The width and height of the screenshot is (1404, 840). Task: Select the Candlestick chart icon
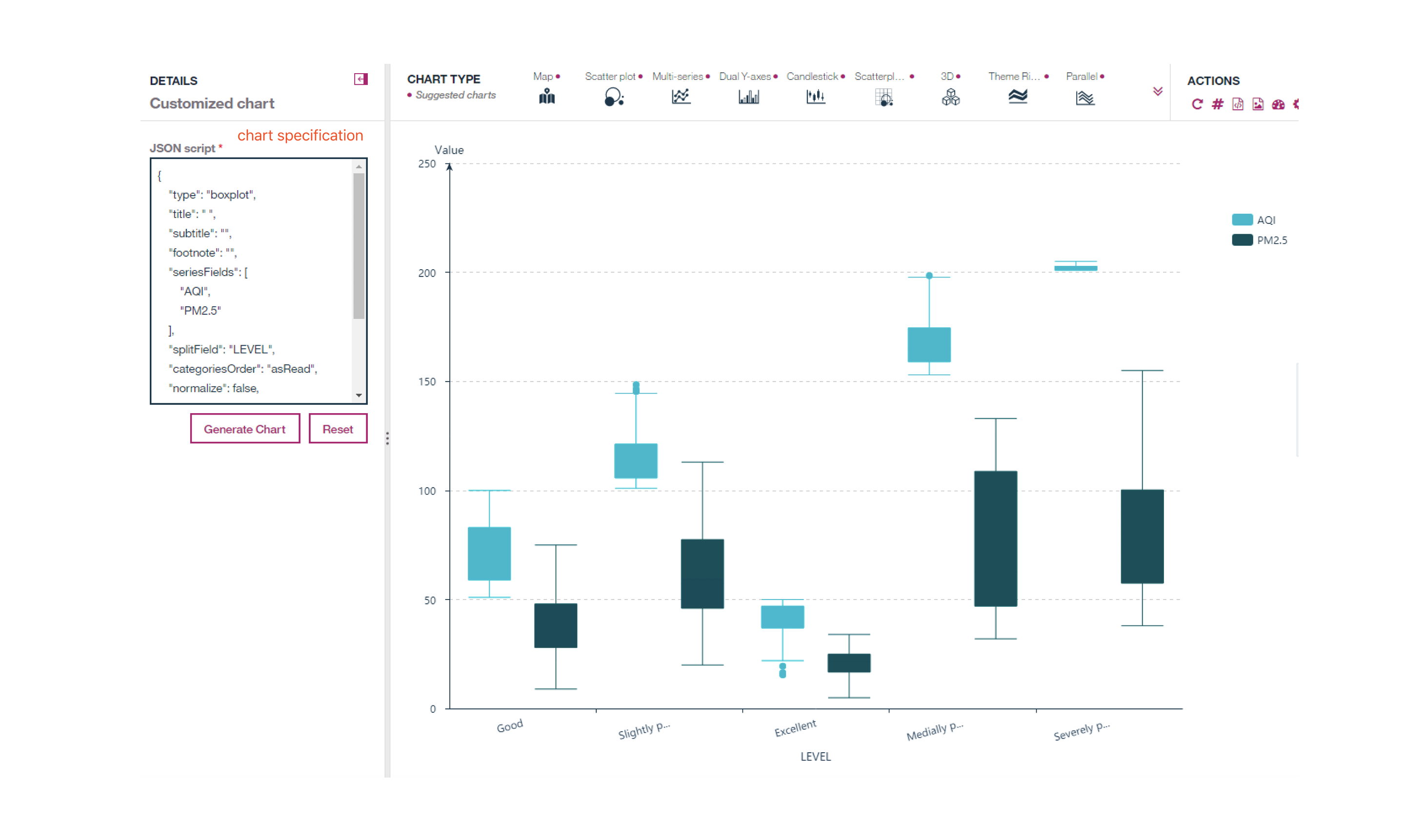coord(816,97)
